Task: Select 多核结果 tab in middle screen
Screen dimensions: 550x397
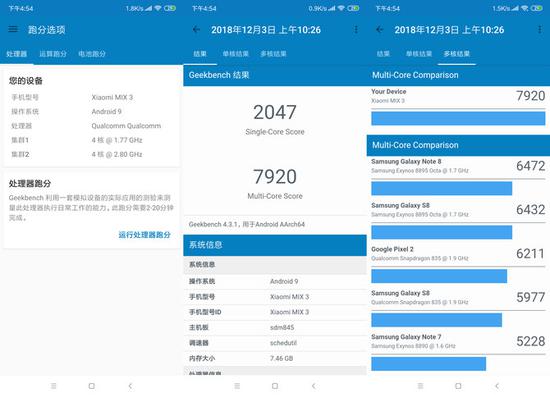Action: coord(273,54)
